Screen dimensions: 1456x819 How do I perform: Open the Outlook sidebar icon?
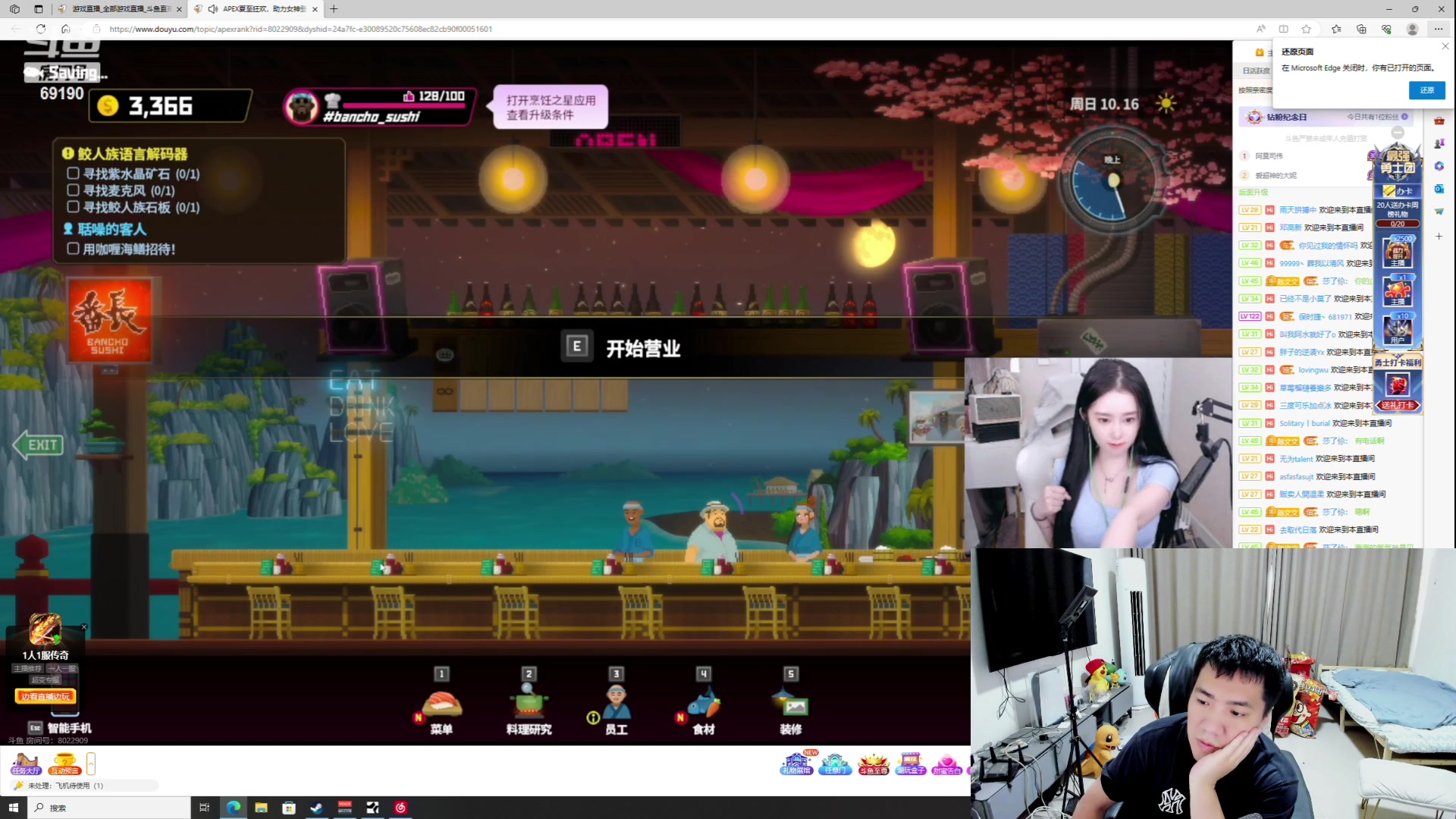pos(1439,189)
